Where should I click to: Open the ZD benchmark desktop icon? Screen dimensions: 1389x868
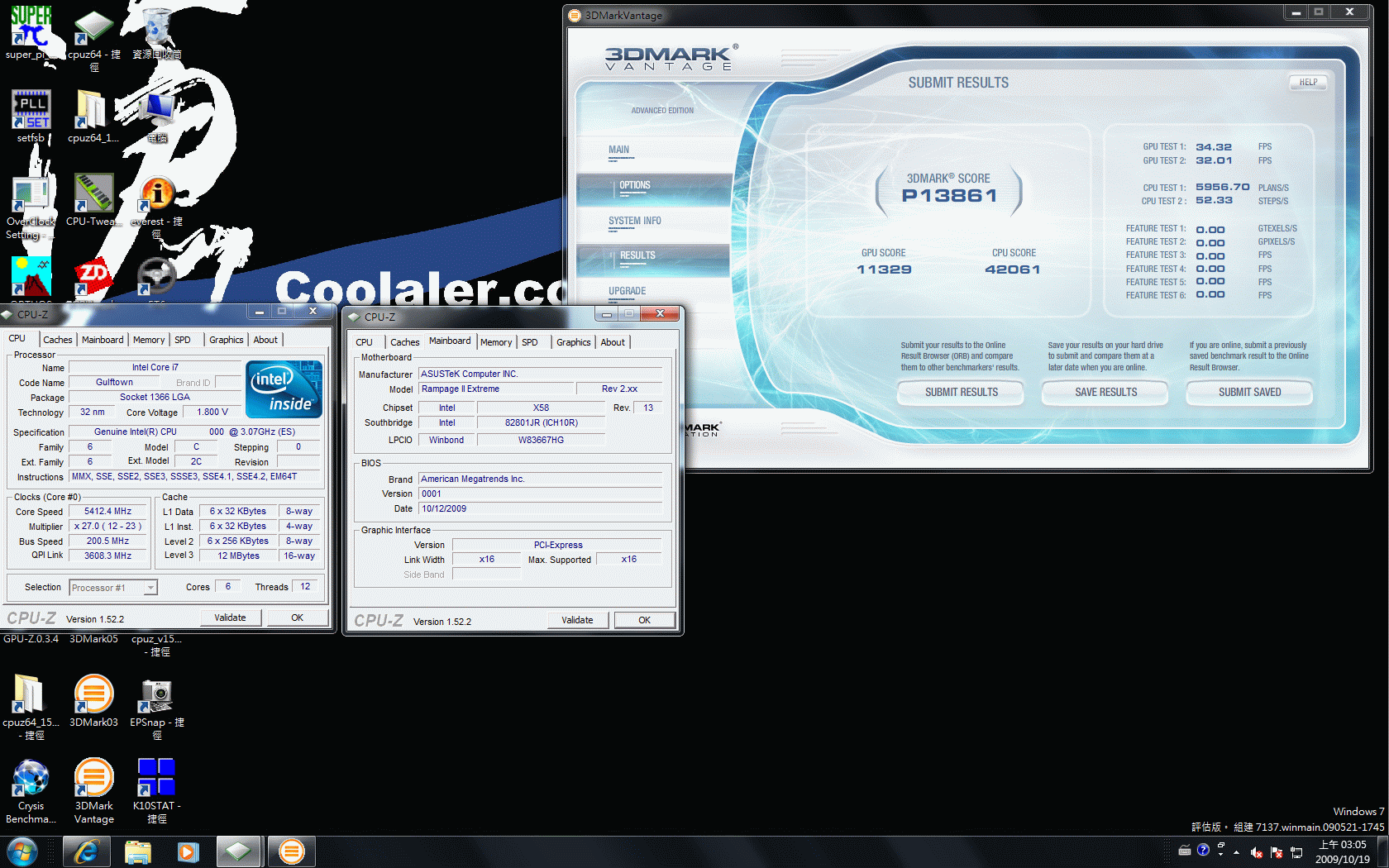click(x=93, y=277)
